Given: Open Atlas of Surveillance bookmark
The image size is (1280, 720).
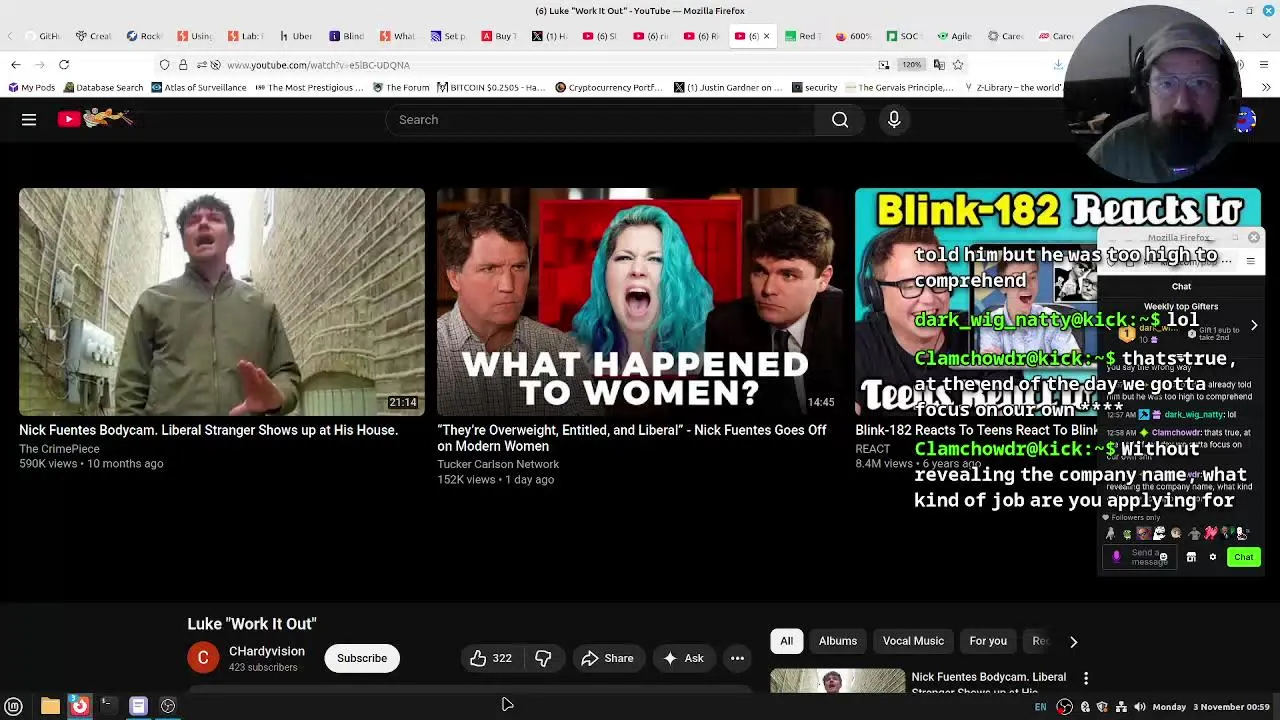Looking at the screenshot, I should click(199, 88).
